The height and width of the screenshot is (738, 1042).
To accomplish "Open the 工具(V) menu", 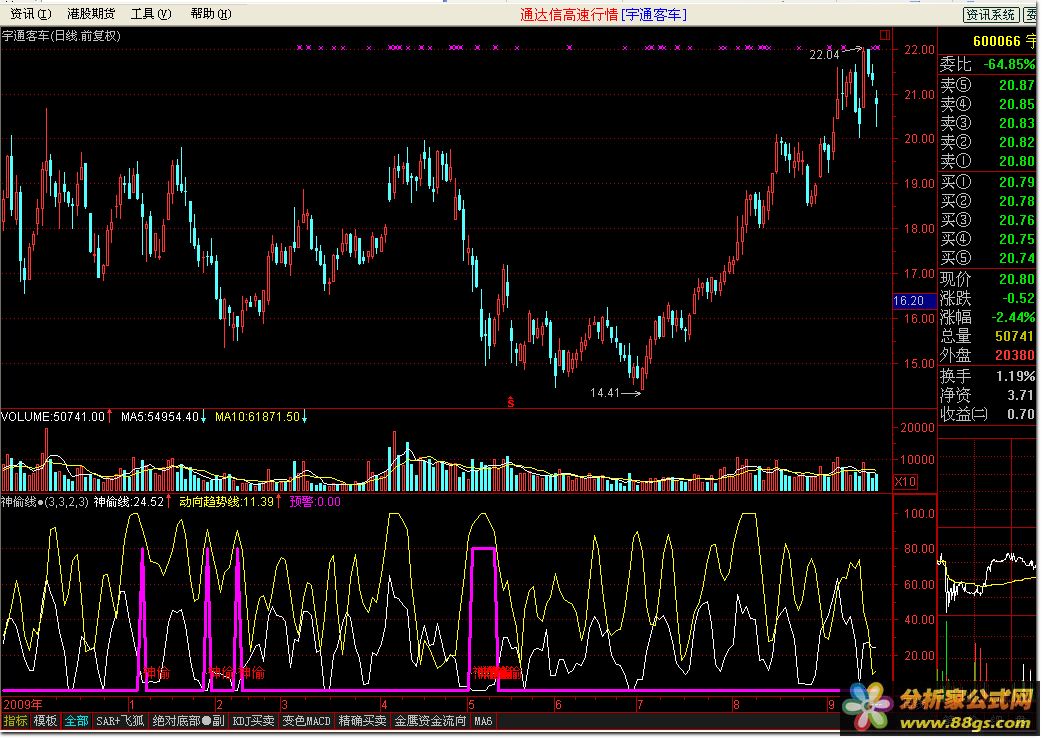I will [151, 14].
